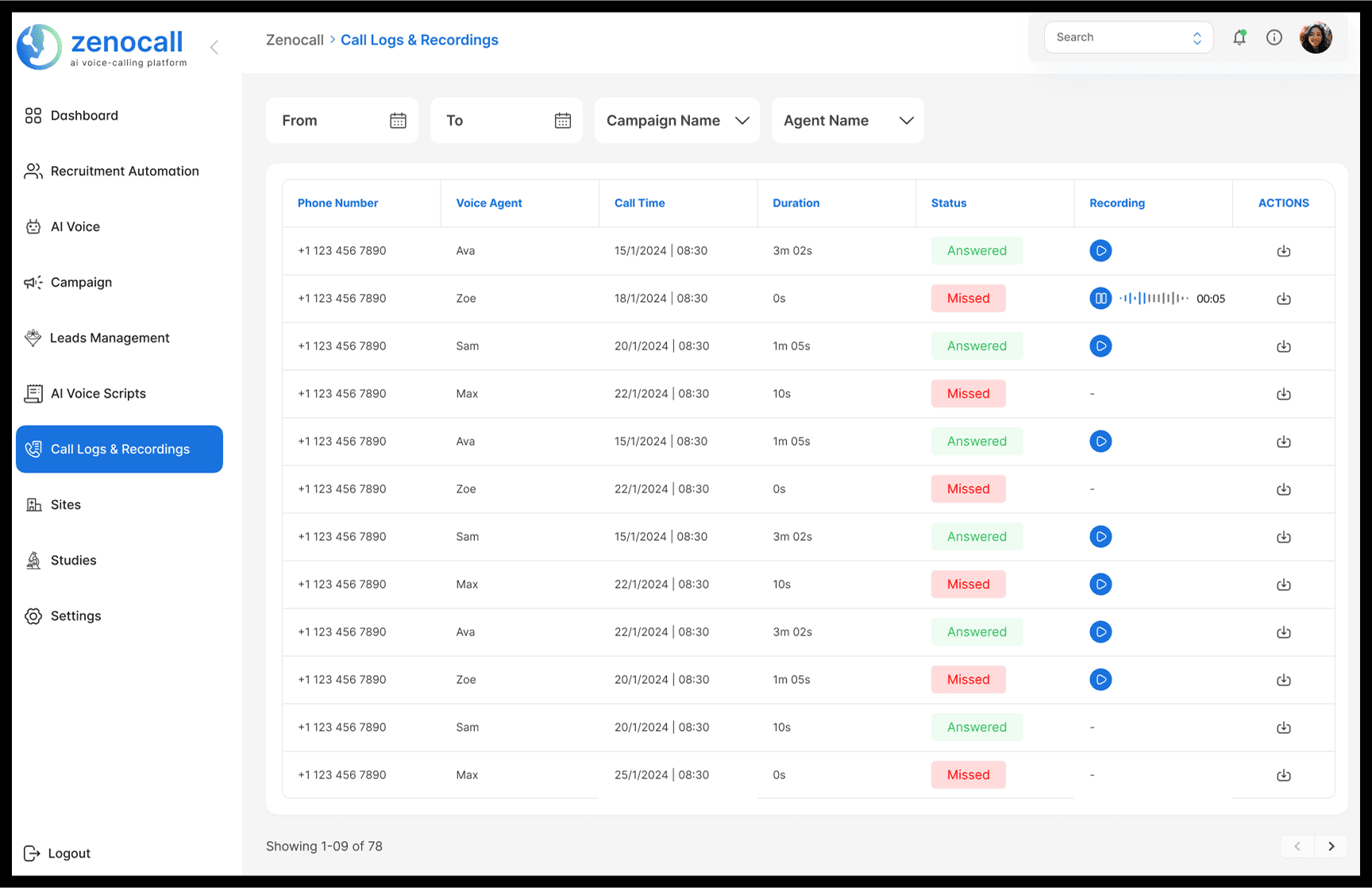The height and width of the screenshot is (888, 1372).
Task: Select the Dashboard icon in sidebar
Action: coord(33,115)
